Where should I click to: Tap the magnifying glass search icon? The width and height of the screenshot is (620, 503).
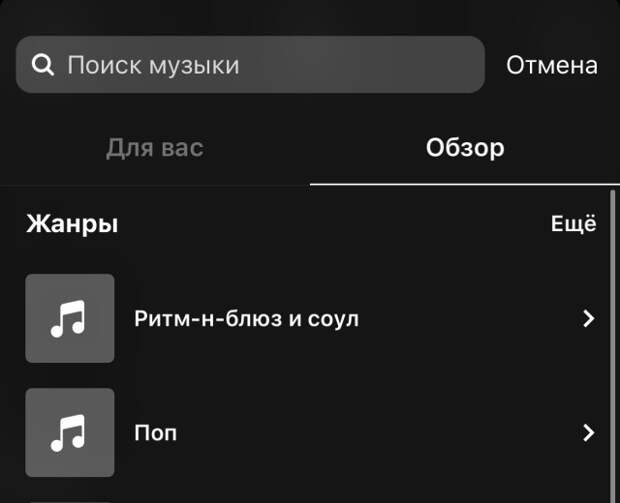[43, 65]
